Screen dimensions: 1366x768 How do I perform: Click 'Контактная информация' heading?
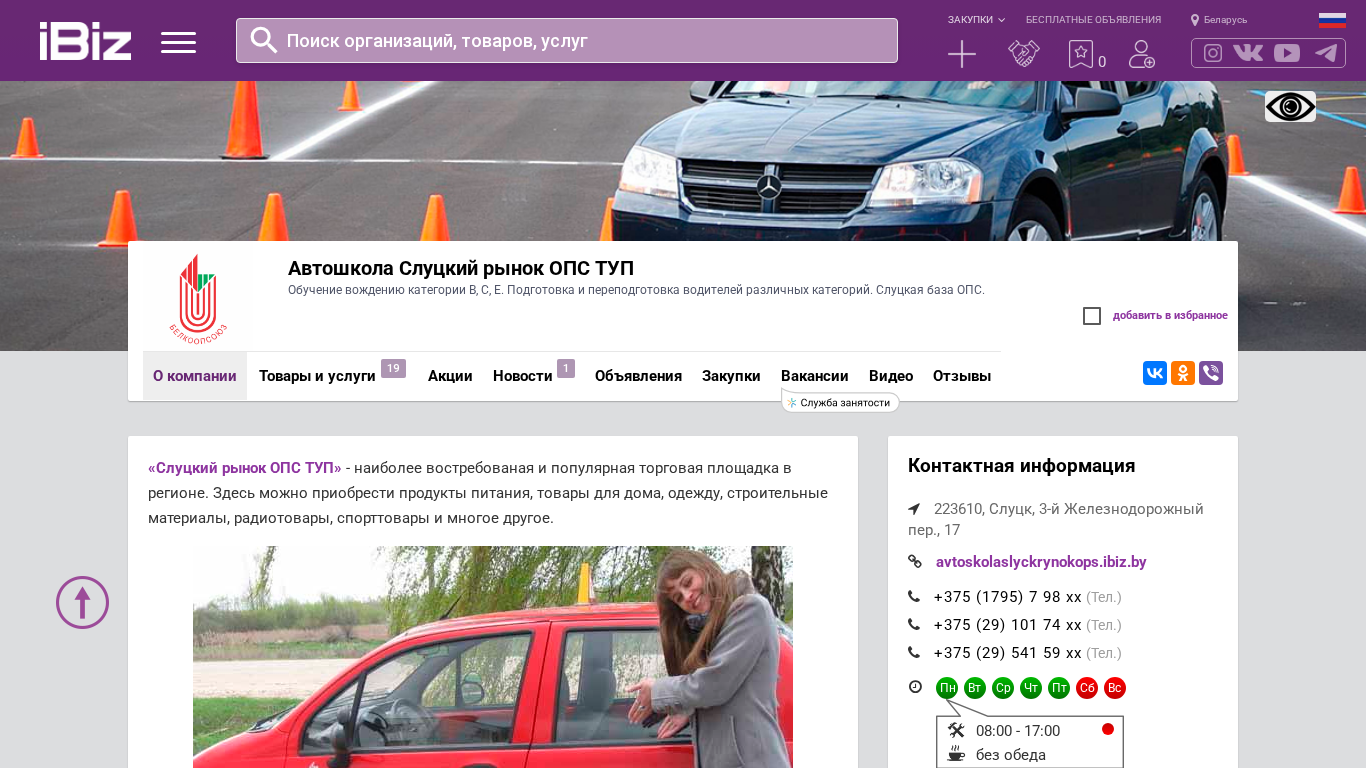(1021, 466)
